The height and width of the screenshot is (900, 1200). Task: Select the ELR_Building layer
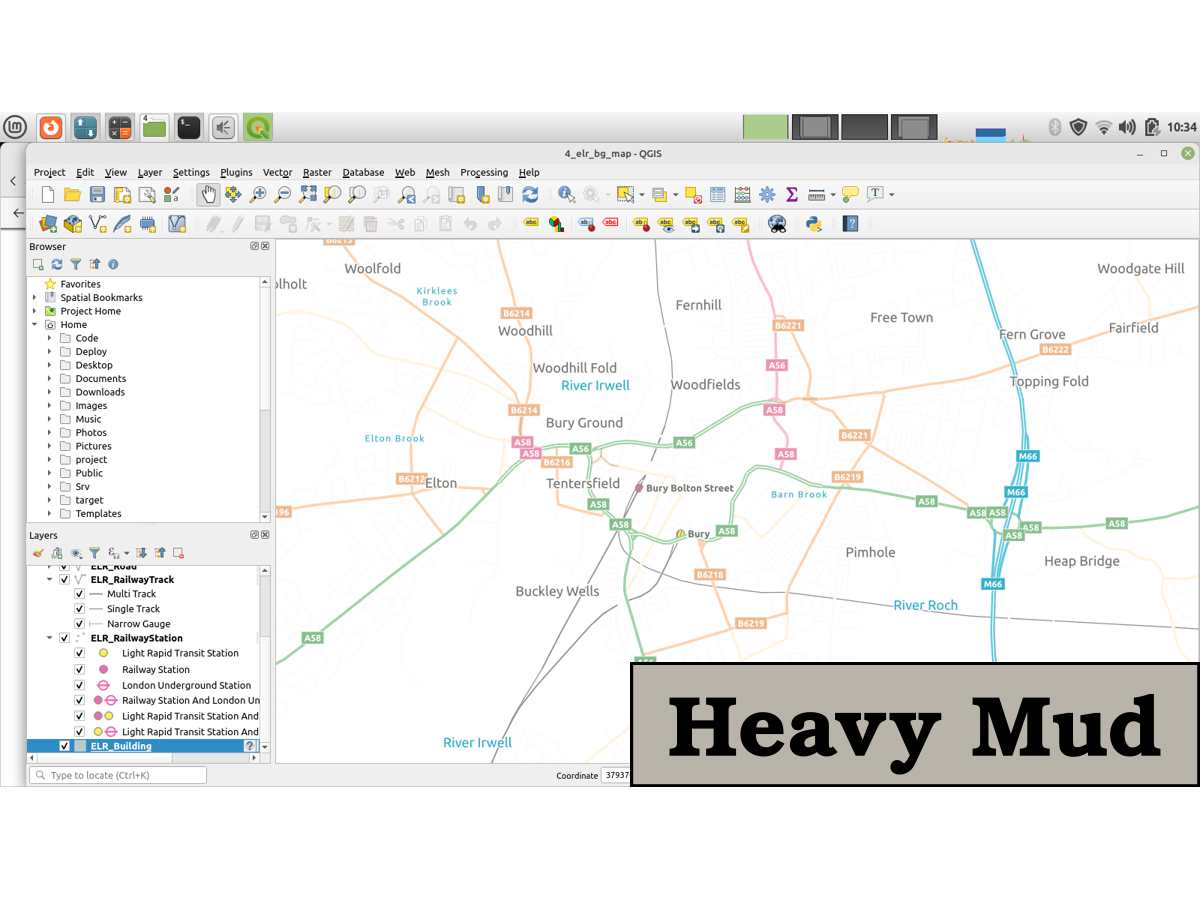coord(121,746)
